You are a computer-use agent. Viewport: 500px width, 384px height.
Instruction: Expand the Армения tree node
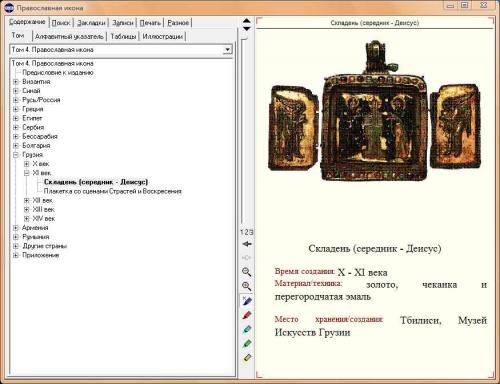[16, 228]
